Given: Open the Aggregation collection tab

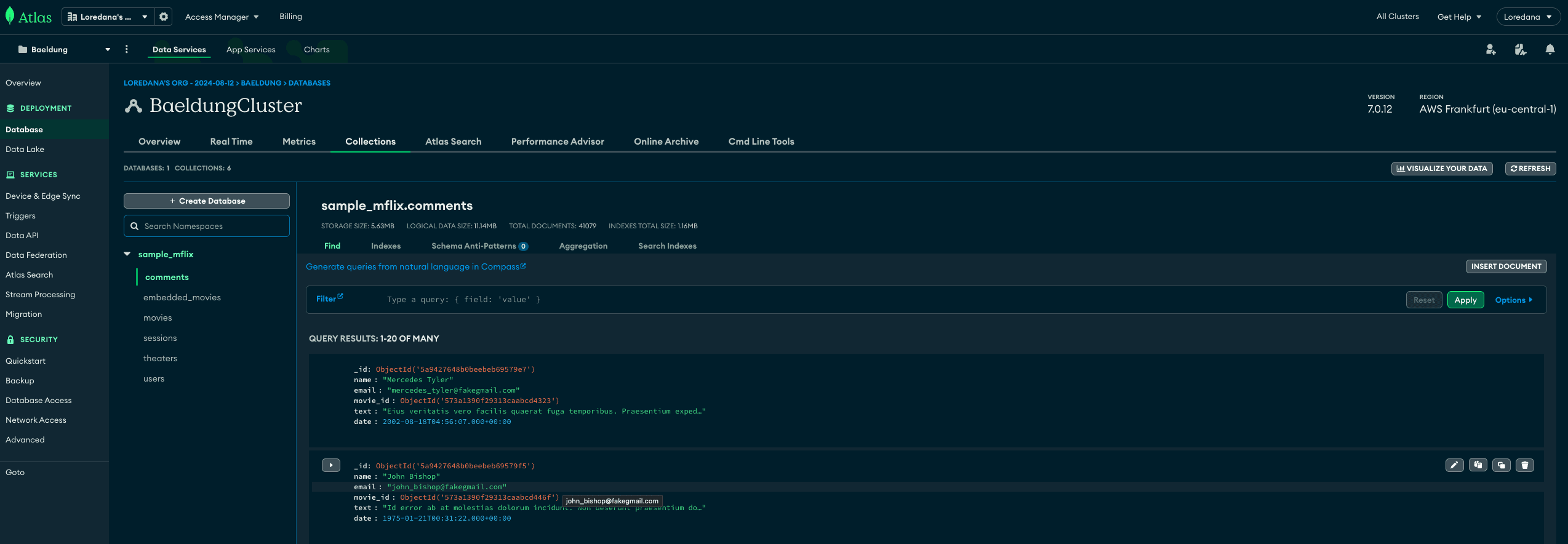Looking at the screenshot, I should tap(583, 246).
